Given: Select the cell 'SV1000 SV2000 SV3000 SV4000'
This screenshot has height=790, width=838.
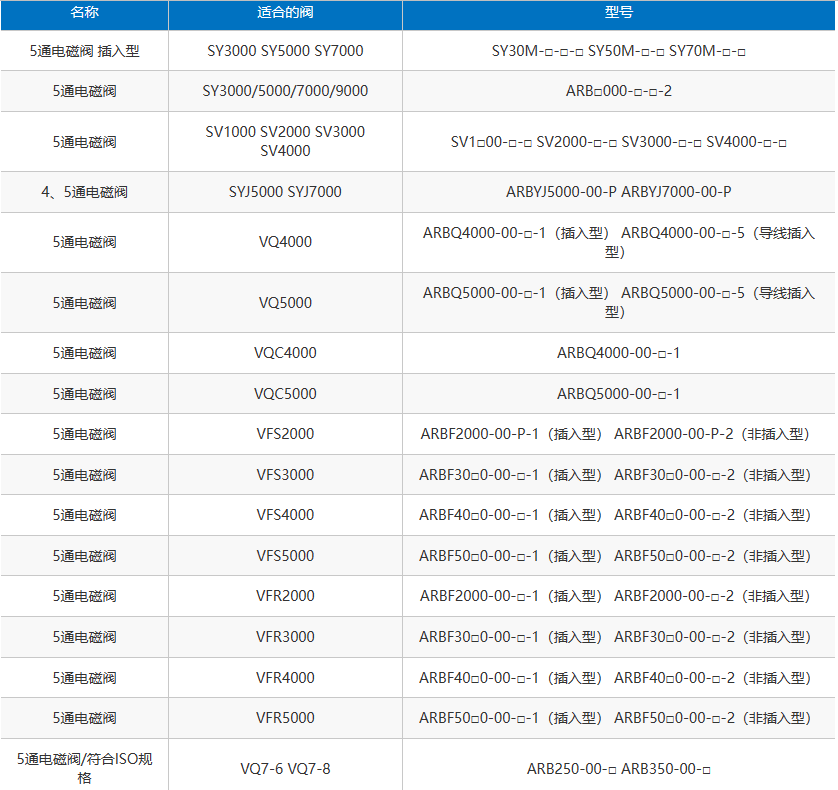Looking at the screenshot, I should point(285,142).
